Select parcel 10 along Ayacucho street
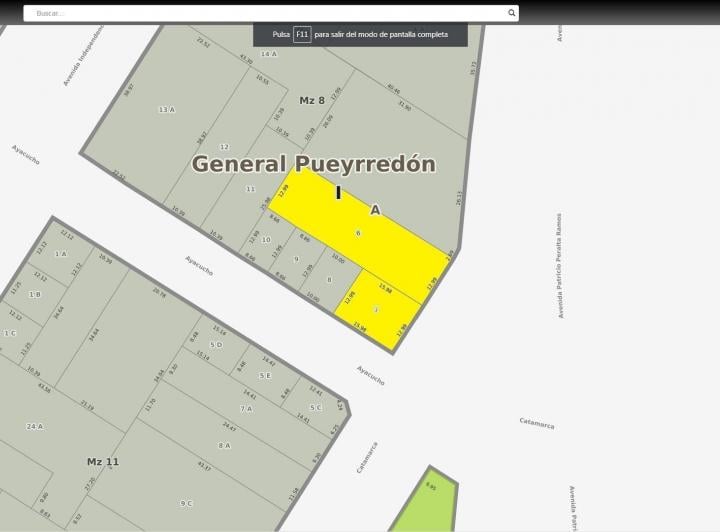 pyautogui.click(x=266, y=240)
